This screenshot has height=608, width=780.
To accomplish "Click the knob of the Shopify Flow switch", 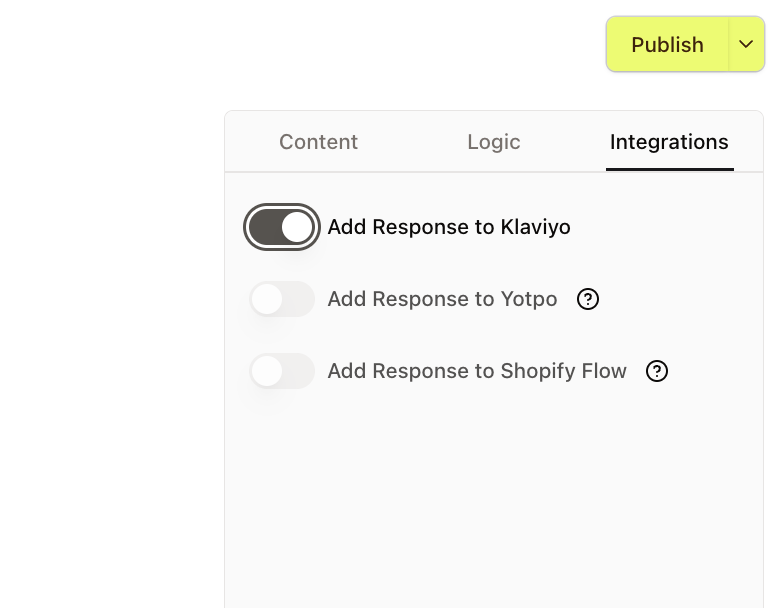I will [267, 371].
